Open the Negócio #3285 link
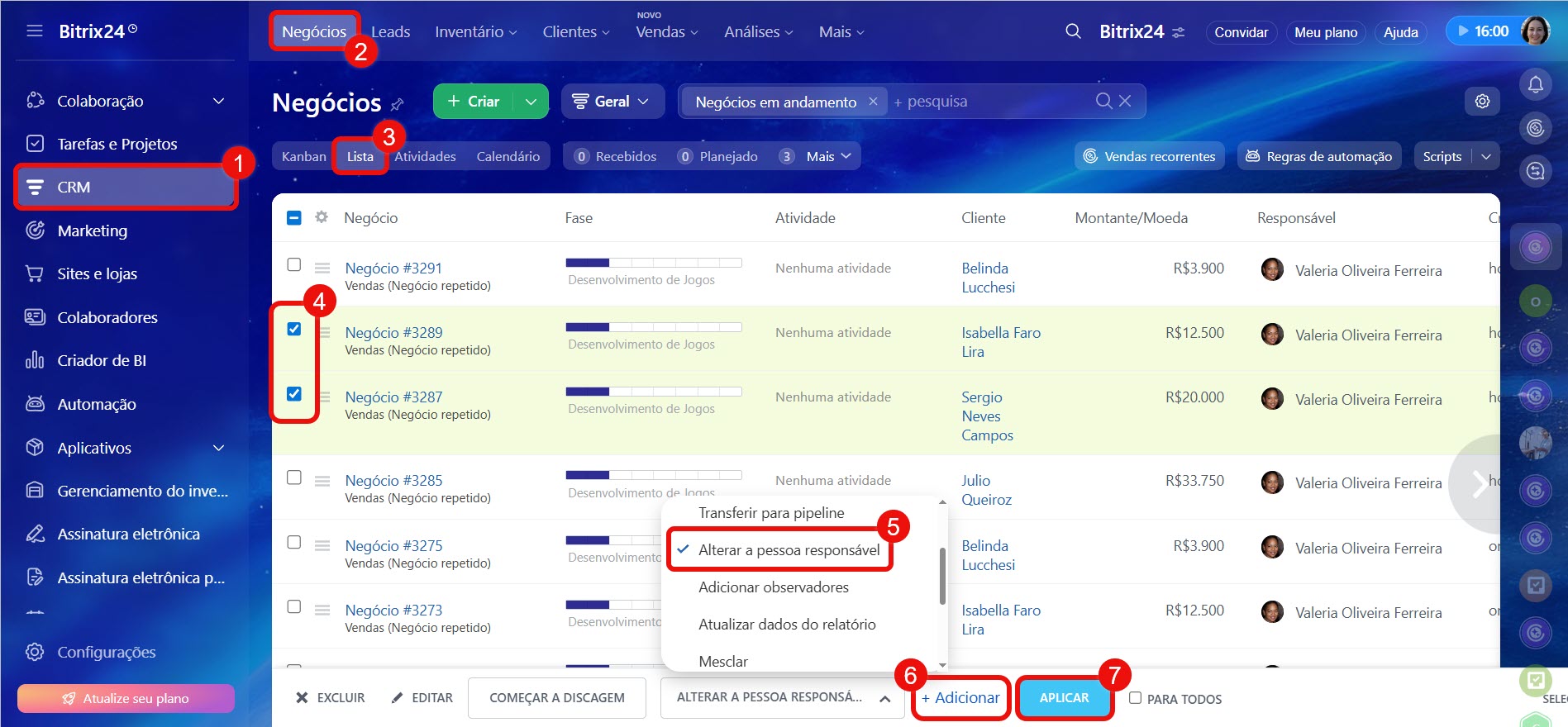Image resolution: width=1568 pixels, height=727 pixels. pyautogui.click(x=393, y=480)
